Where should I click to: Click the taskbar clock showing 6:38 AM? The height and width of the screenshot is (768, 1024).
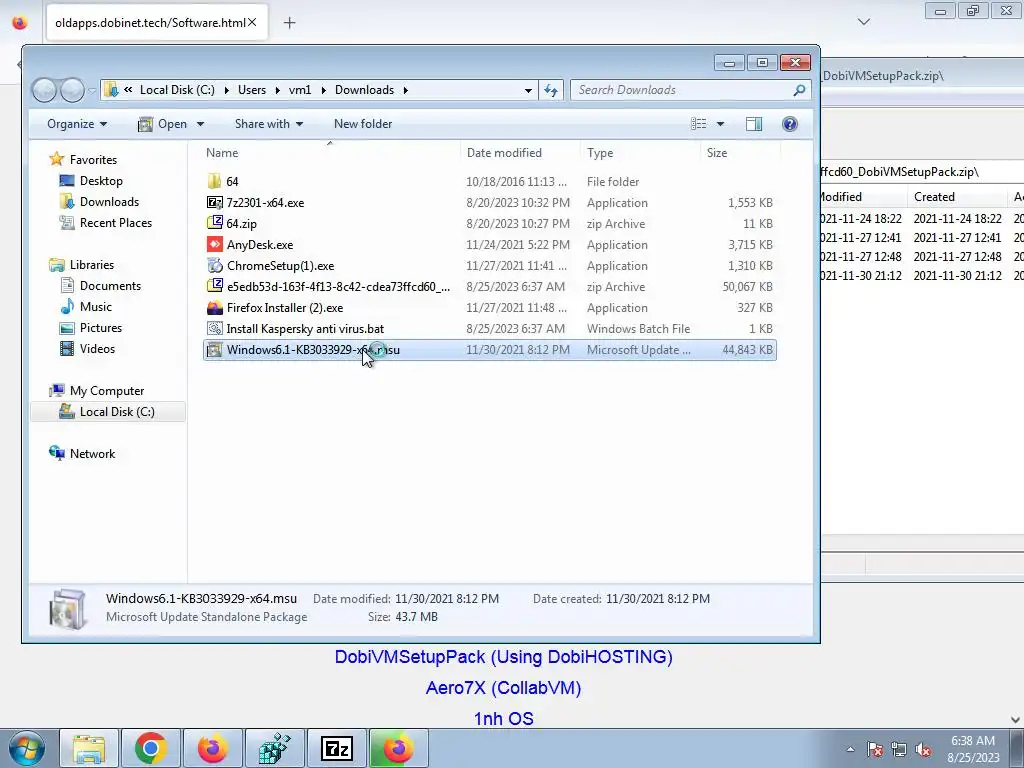[x=973, y=749]
